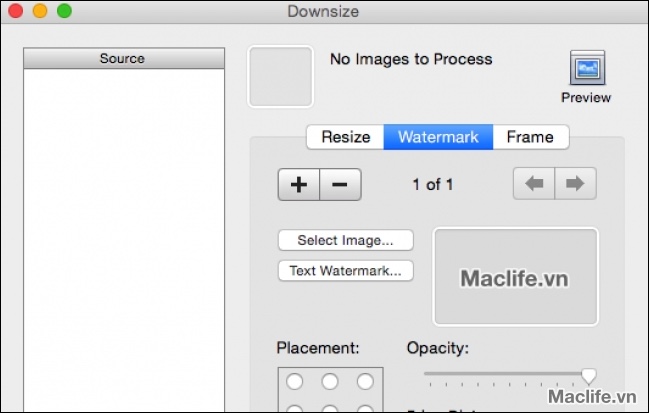649x413 pixels.
Task: Go to previous watermark with left arrow
Action: (535, 185)
